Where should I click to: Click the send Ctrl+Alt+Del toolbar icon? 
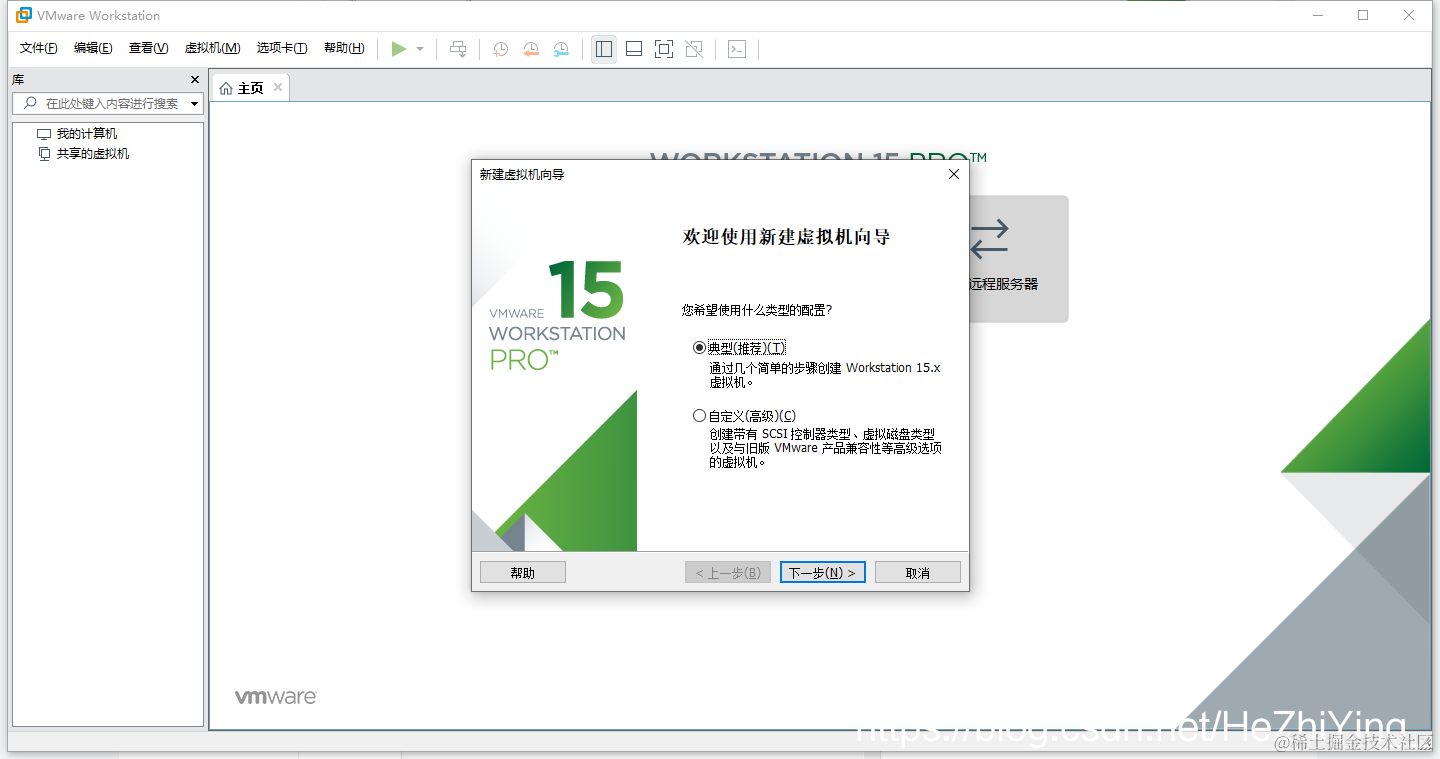(458, 49)
